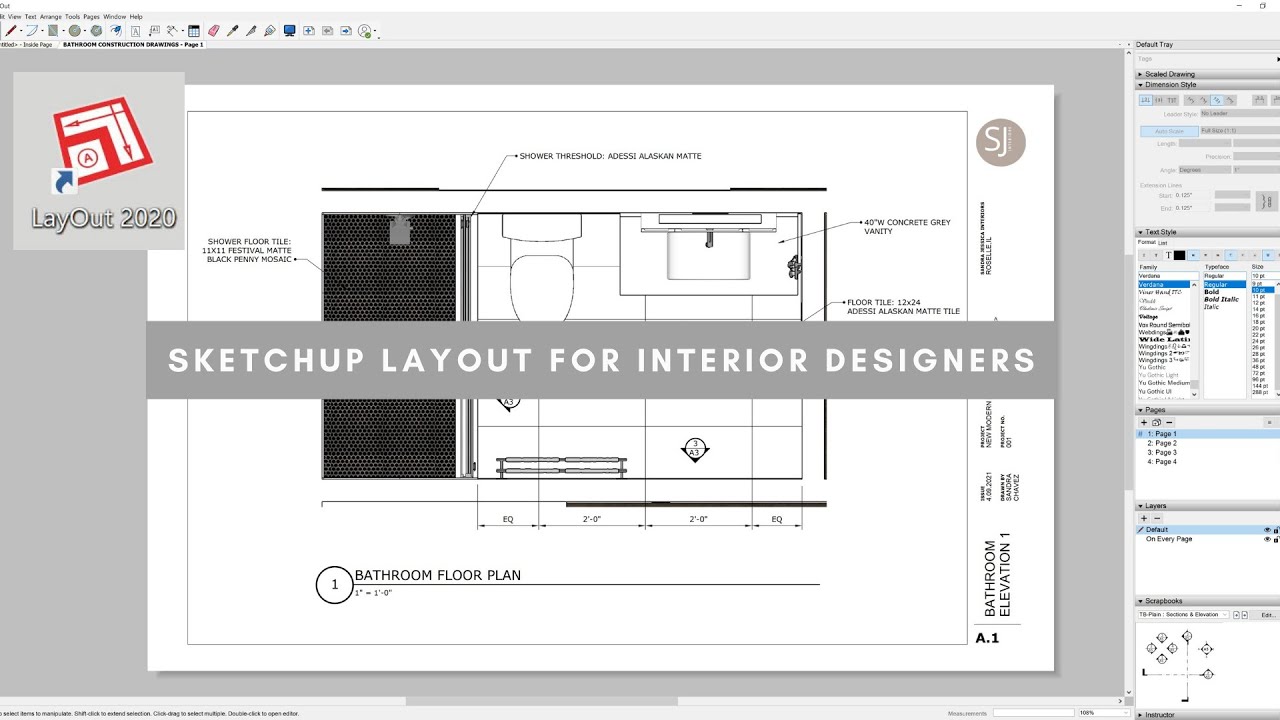1280x720 pixels.
Task: Collapse the Layers panel
Action: click(x=1141, y=506)
